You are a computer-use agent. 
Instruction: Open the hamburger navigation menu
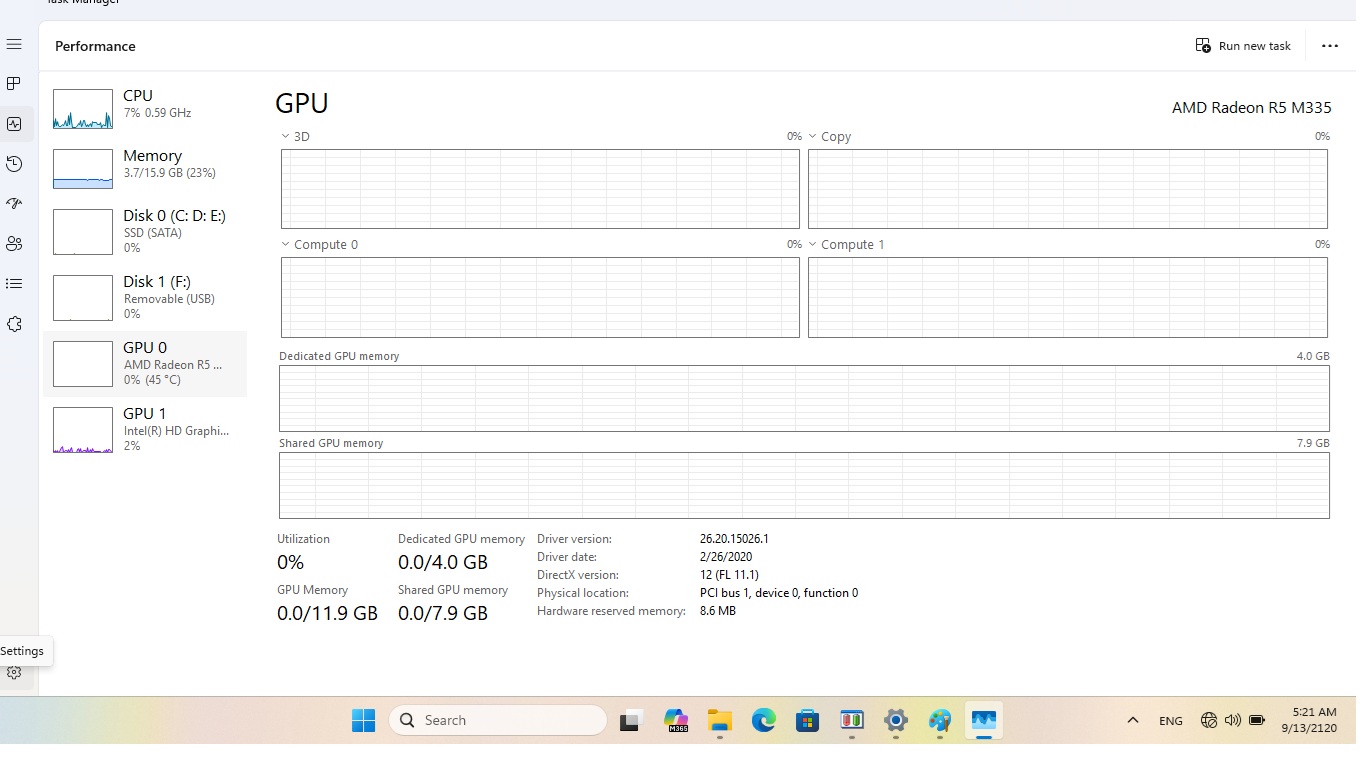coord(14,45)
